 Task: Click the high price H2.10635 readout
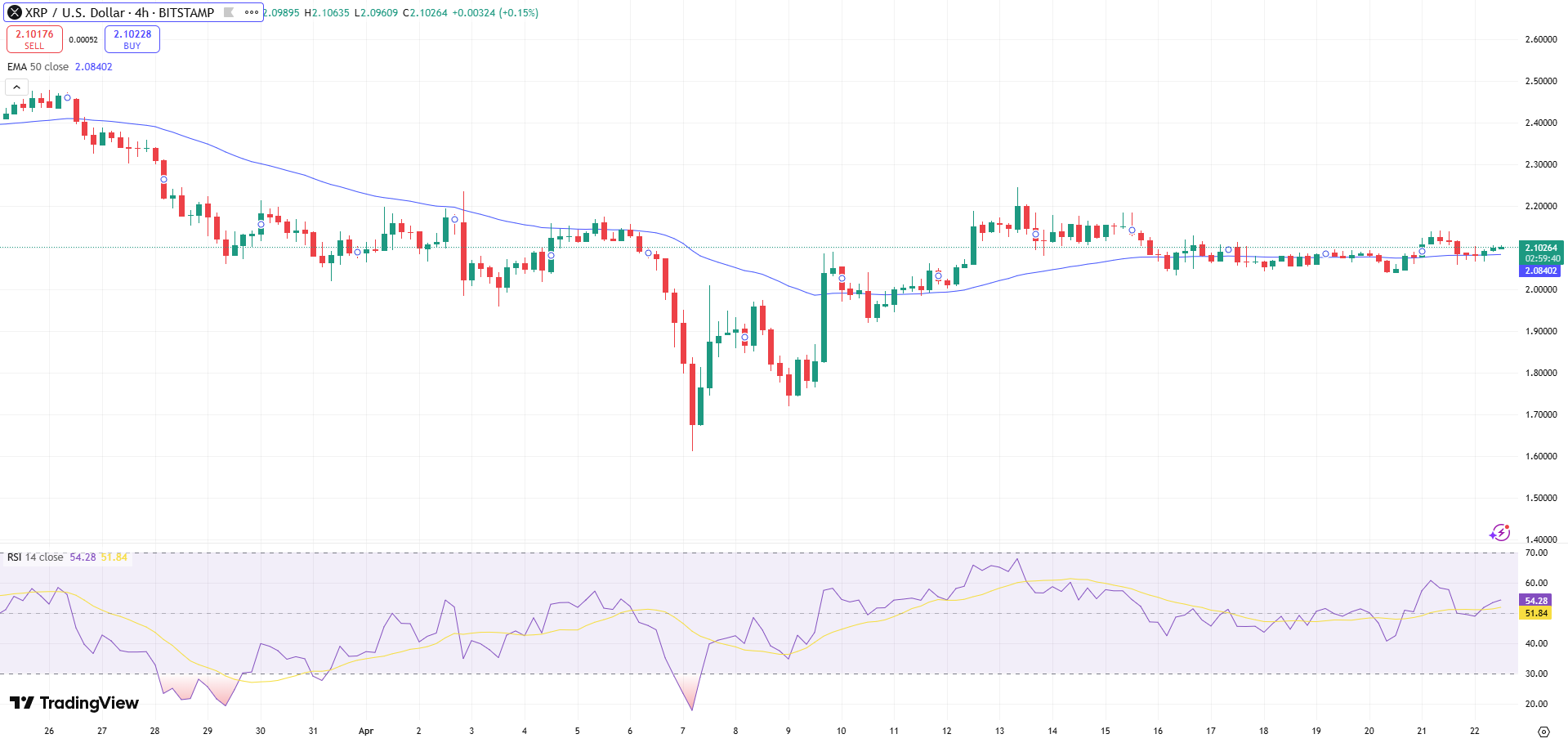click(327, 13)
